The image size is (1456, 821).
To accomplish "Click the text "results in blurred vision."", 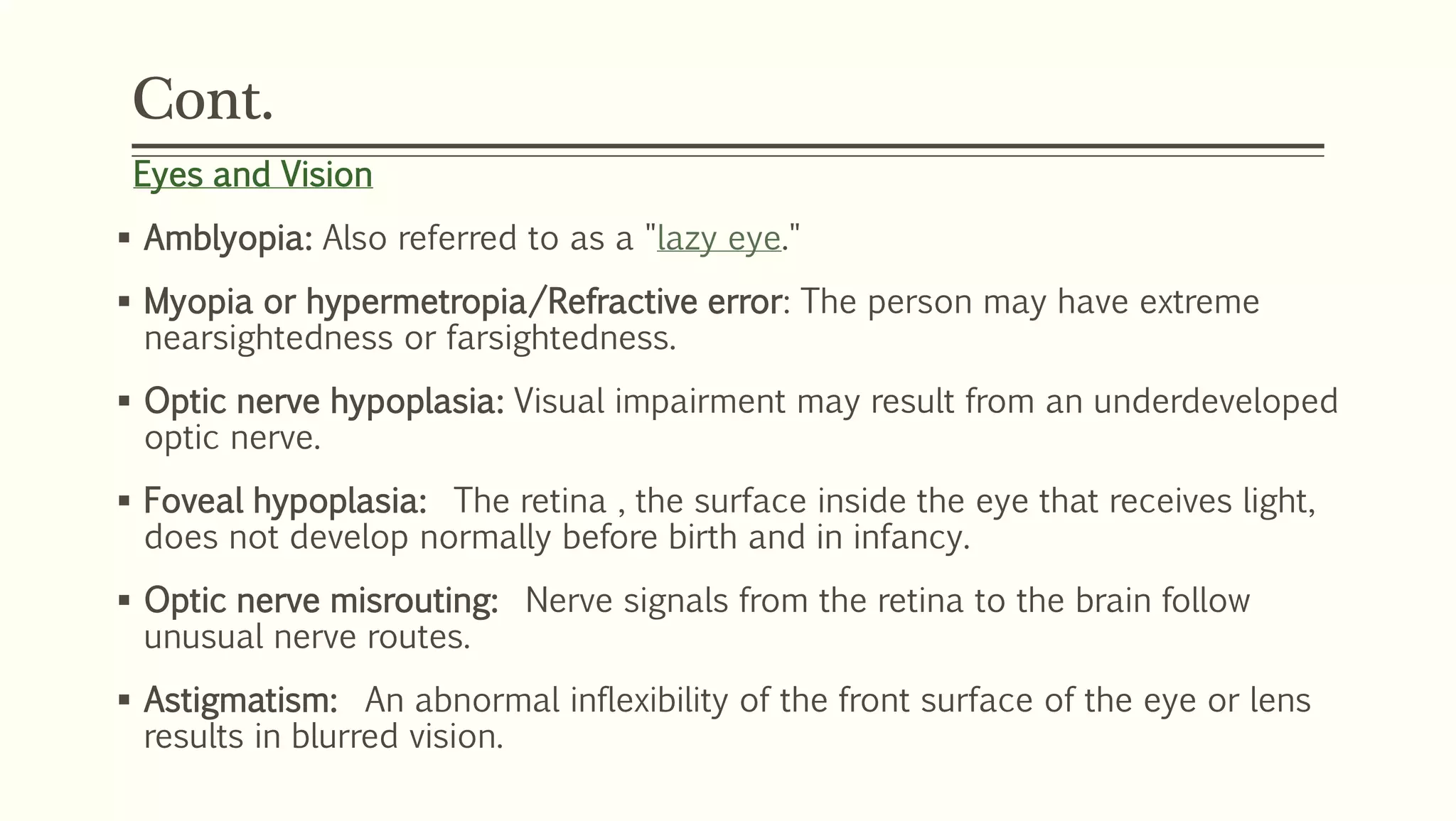I will [x=323, y=736].
